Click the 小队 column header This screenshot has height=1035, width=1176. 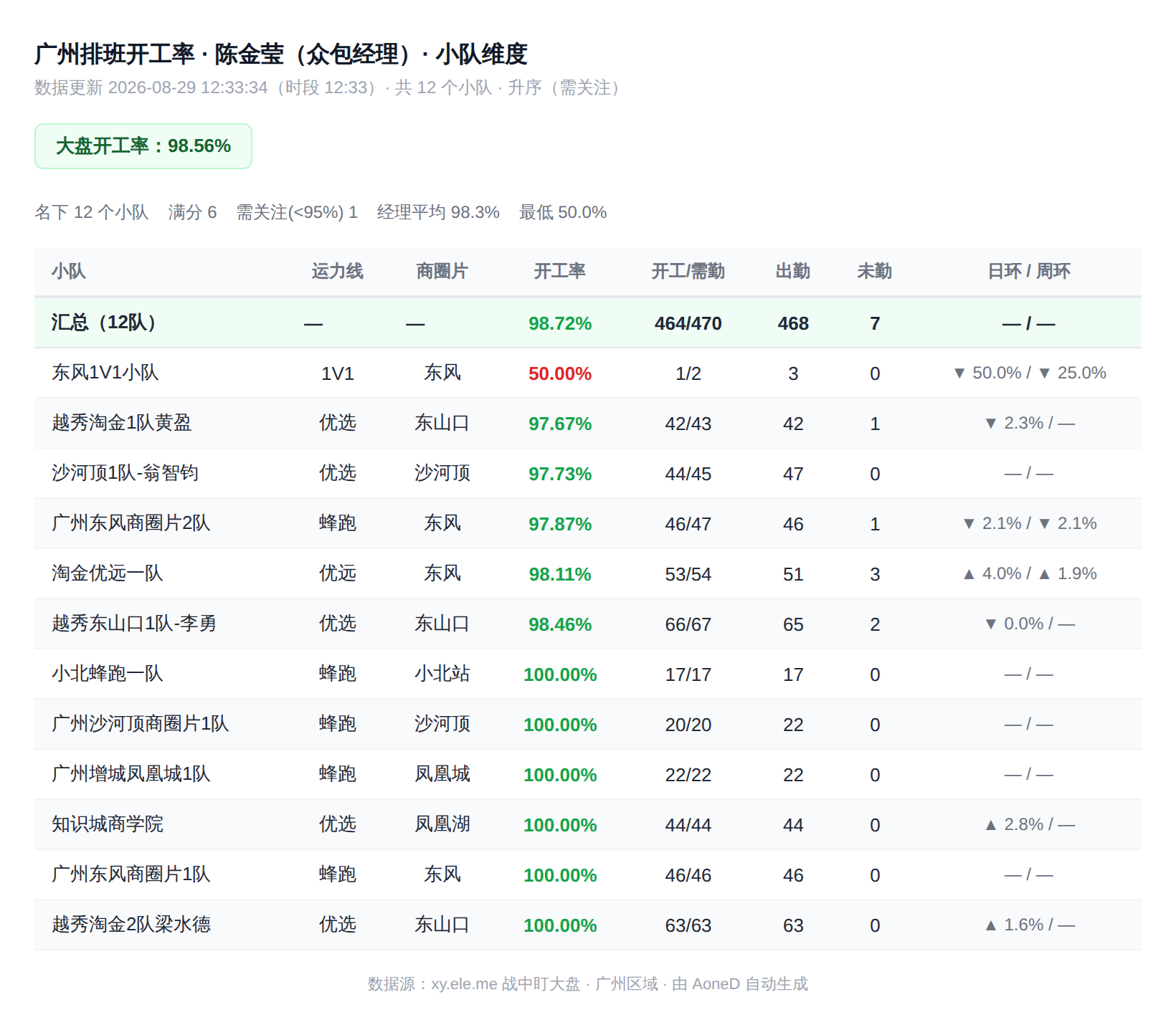click(68, 271)
